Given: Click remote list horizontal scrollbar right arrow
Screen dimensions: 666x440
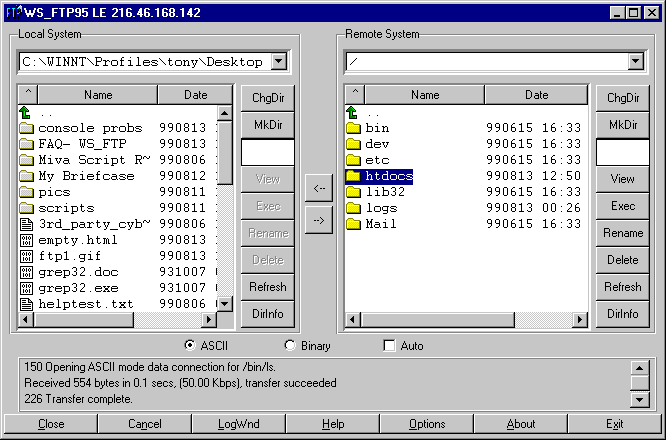Looking at the screenshot, I should (x=580, y=319).
